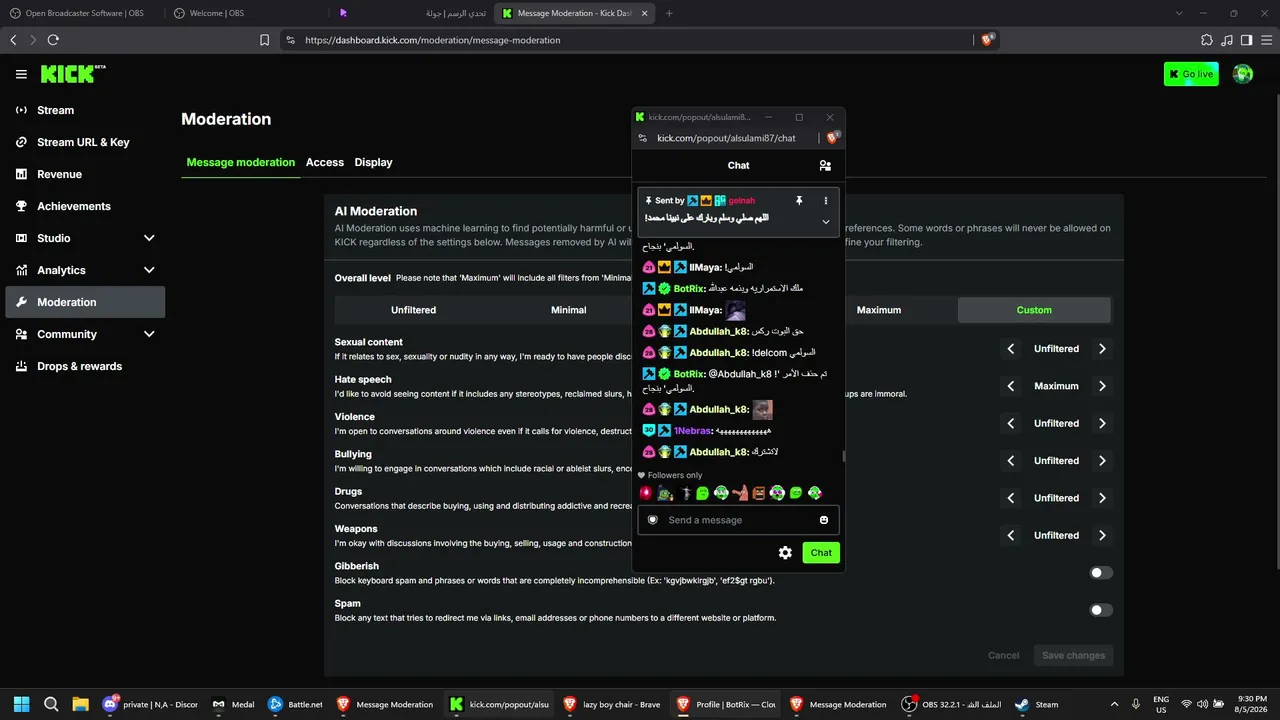The width and height of the screenshot is (1280, 720).
Task: Open the media control music-note icon
Action: pyautogui.click(x=1227, y=40)
